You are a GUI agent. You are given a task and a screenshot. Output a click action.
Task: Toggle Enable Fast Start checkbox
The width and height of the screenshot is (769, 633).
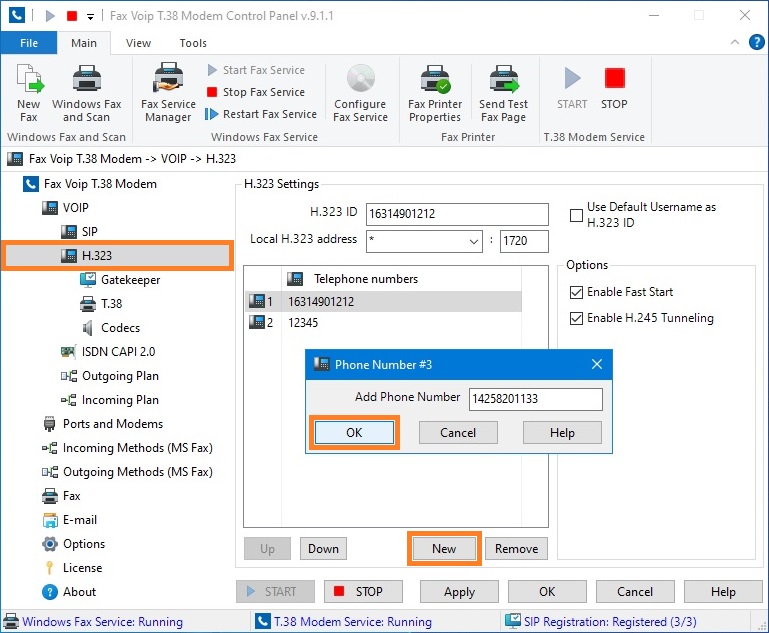coord(576,292)
